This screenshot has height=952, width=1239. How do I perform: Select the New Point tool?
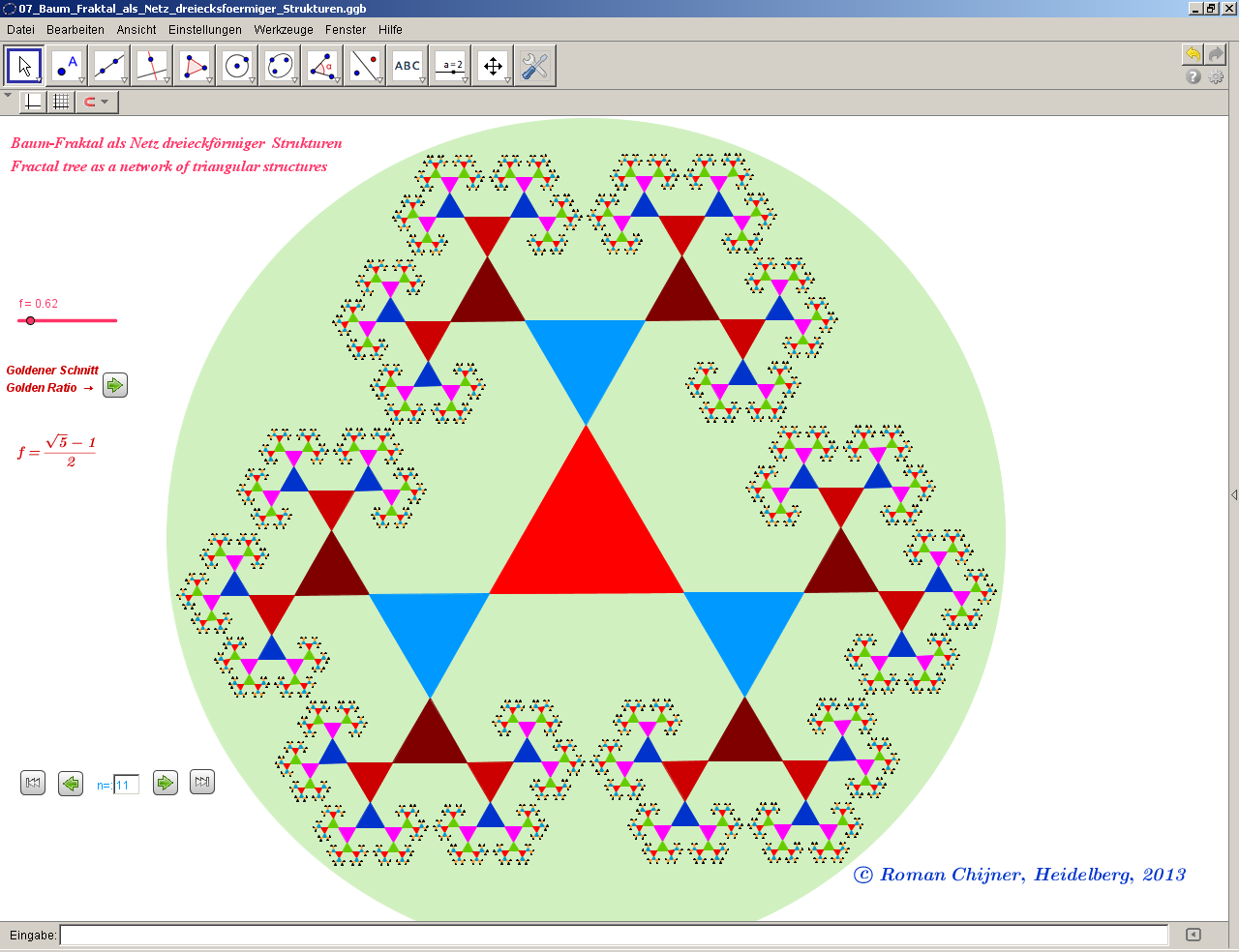(67, 67)
